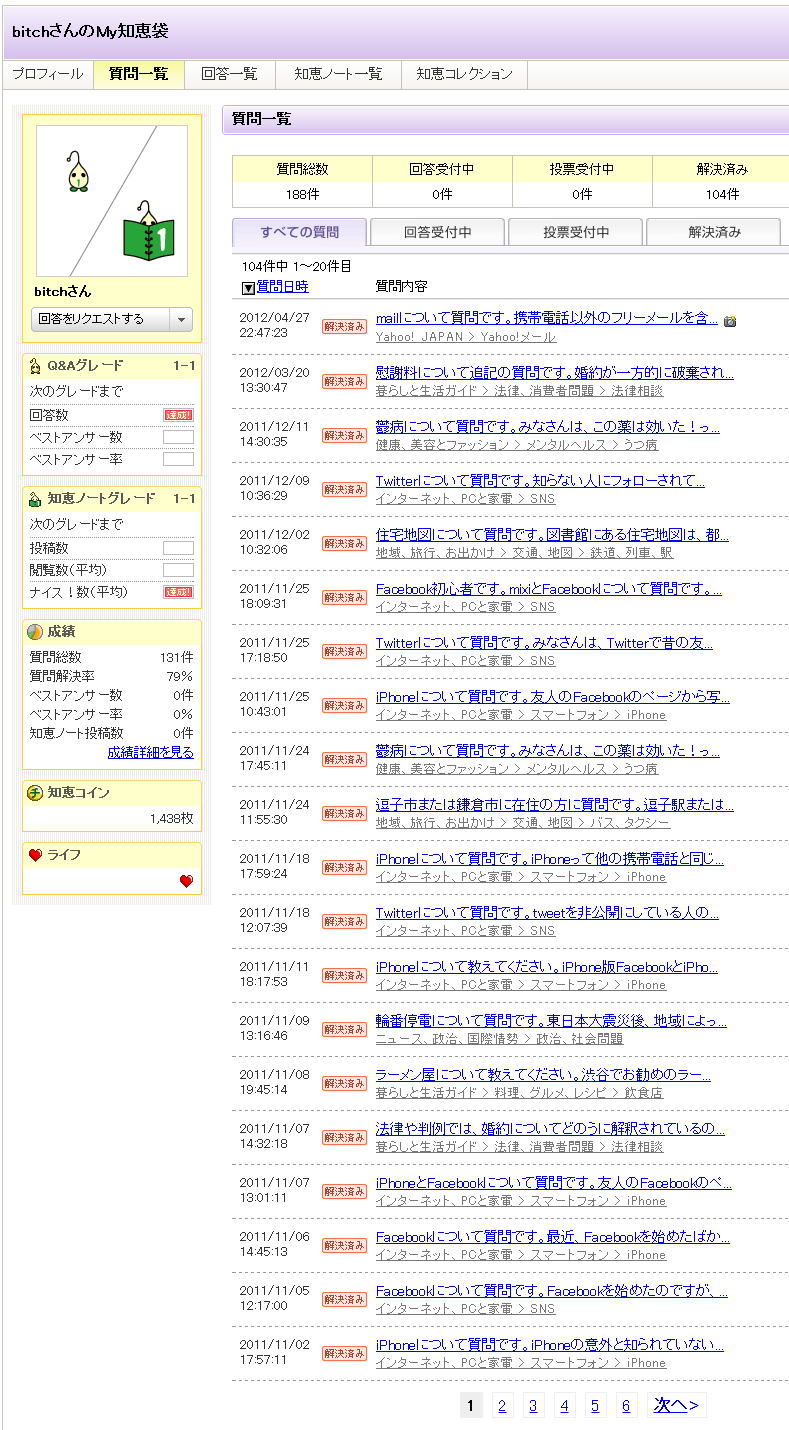Click 解決済み badge on the 2012/04/27 question
789x1430 pixels.
pyautogui.click(x=344, y=327)
